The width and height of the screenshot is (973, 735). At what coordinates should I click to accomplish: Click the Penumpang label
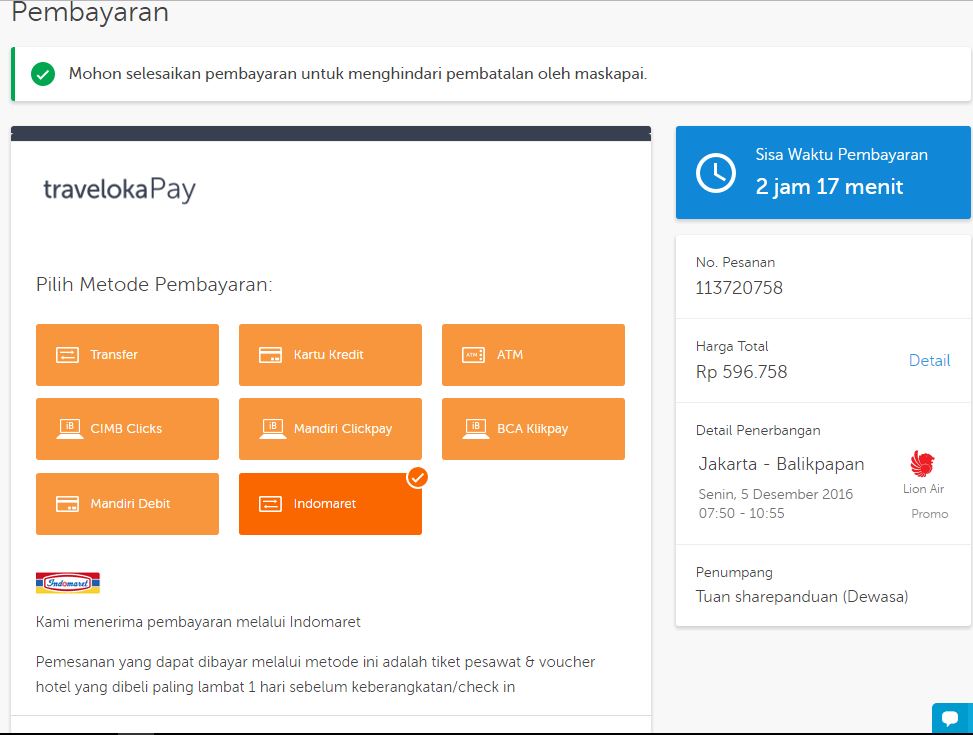734,572
